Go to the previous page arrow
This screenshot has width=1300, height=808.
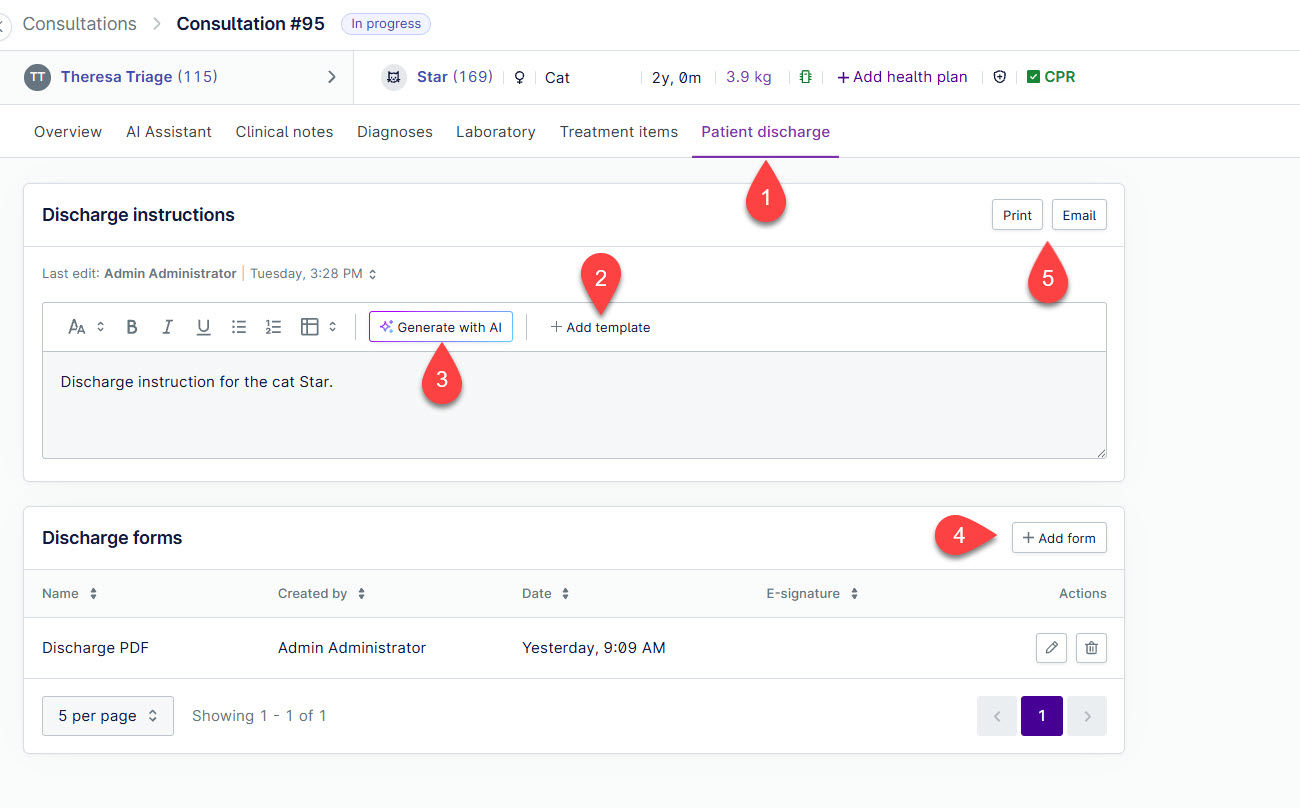coord(997,716)
